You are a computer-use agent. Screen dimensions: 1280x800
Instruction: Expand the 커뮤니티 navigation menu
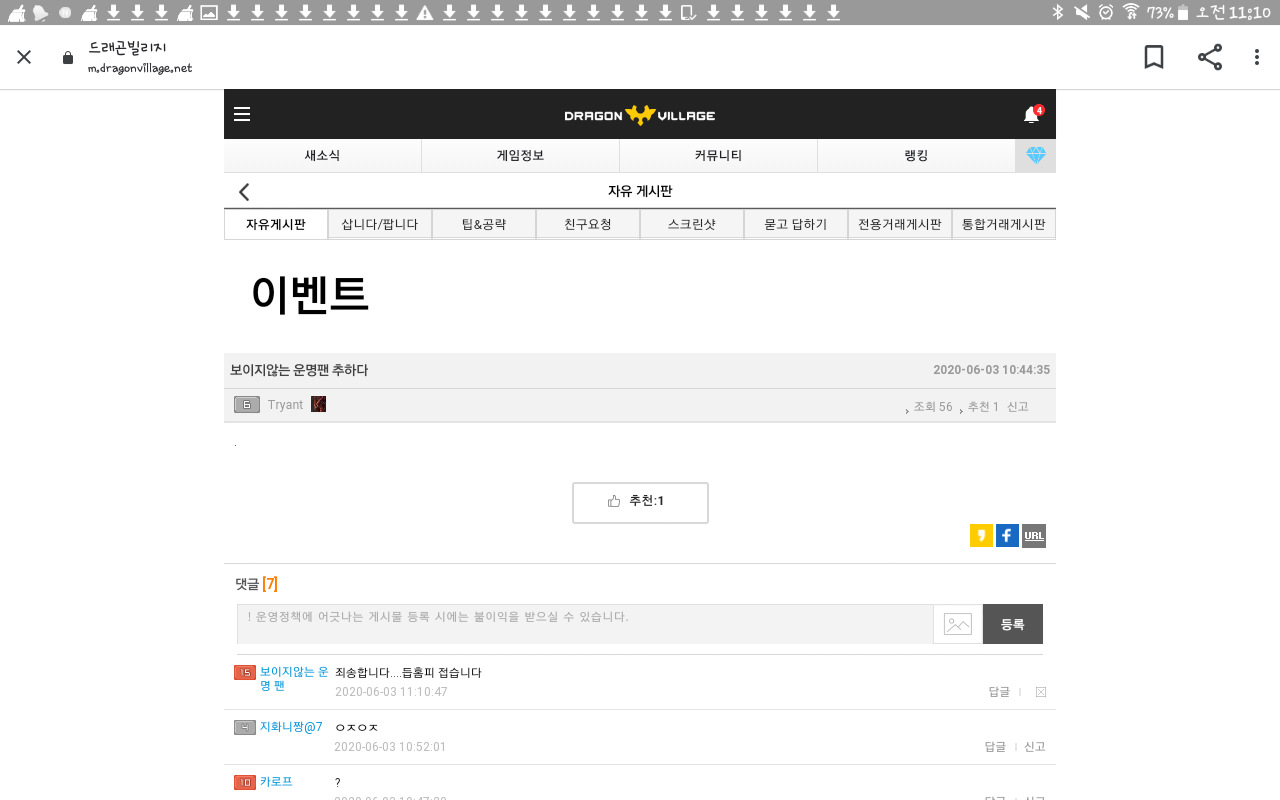click(x=718, y=155)
